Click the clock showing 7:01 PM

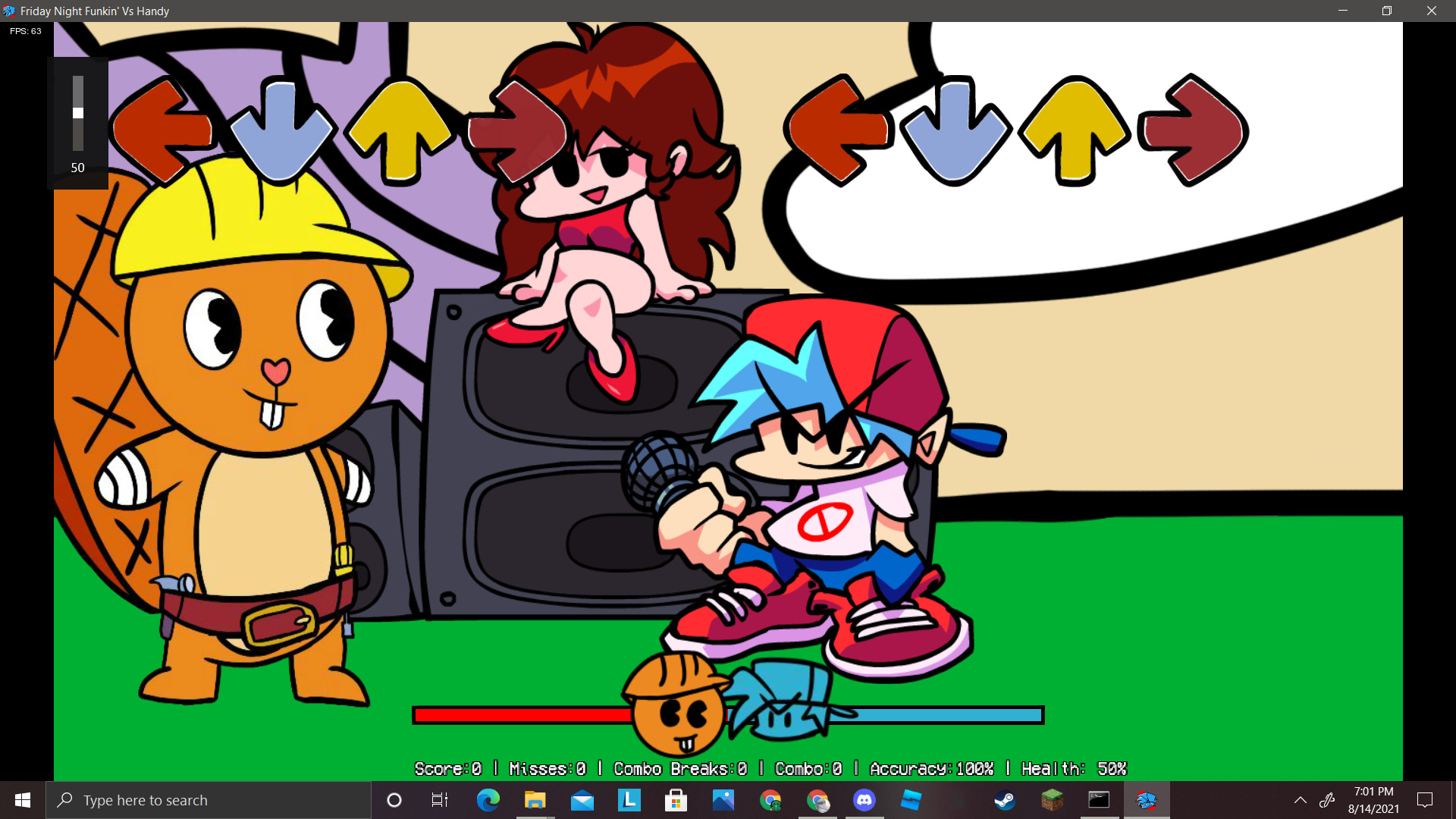(x=1373, y=800)
